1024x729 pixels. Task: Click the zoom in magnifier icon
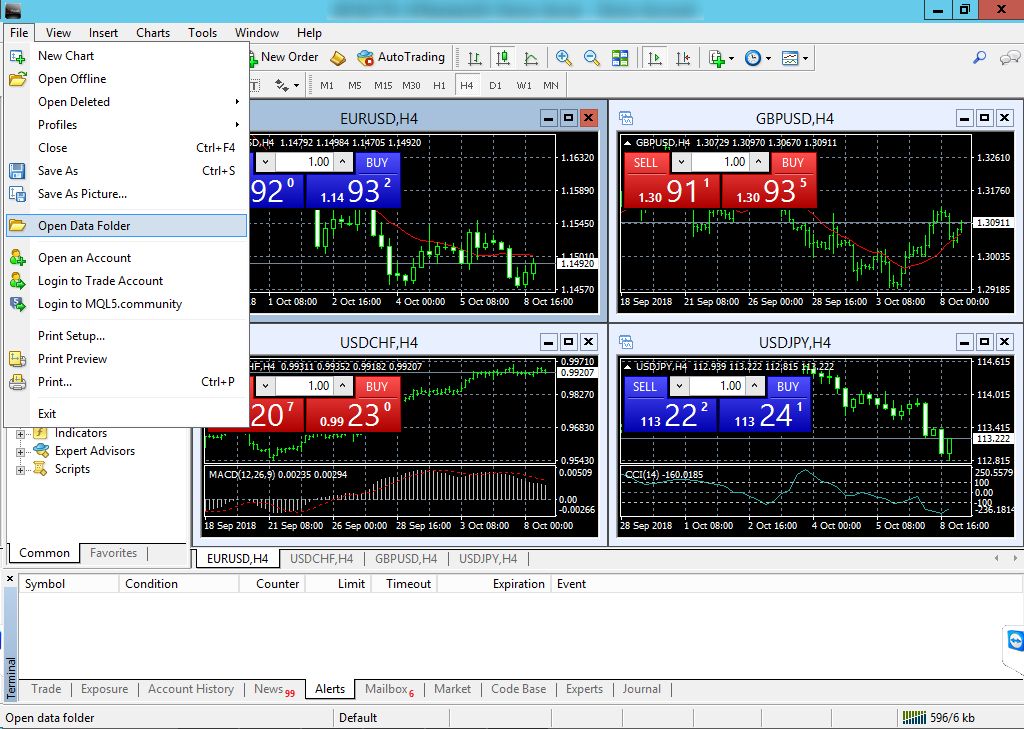click(x=564, y=58)
